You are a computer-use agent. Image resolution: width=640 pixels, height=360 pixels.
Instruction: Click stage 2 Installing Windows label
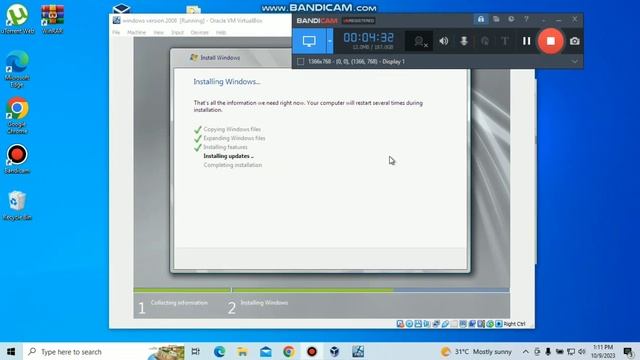tap(264, 303)
